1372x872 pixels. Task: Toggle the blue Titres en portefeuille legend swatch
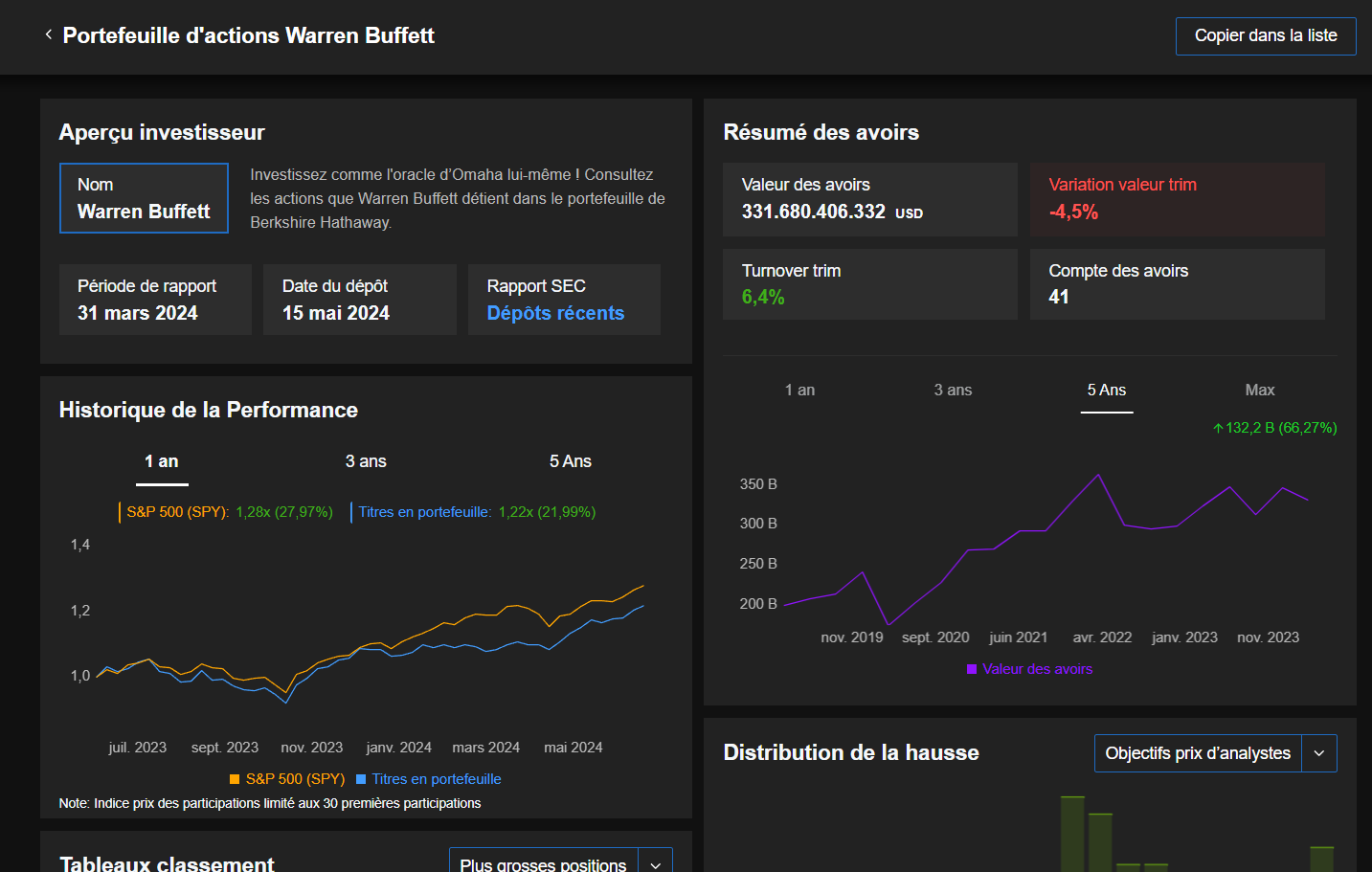361,779
